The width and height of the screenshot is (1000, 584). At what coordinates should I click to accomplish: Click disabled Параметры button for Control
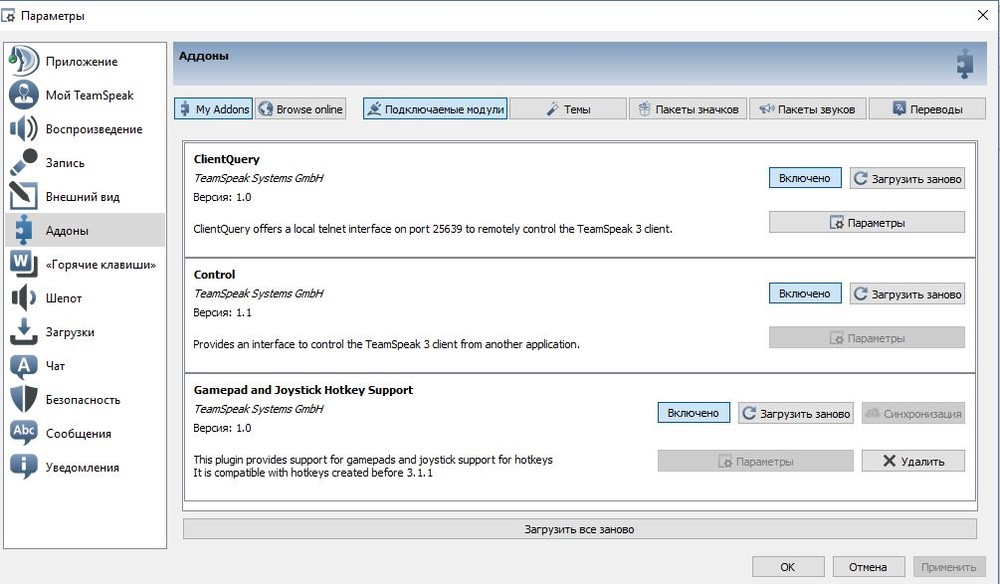click(x=867, y=338)
